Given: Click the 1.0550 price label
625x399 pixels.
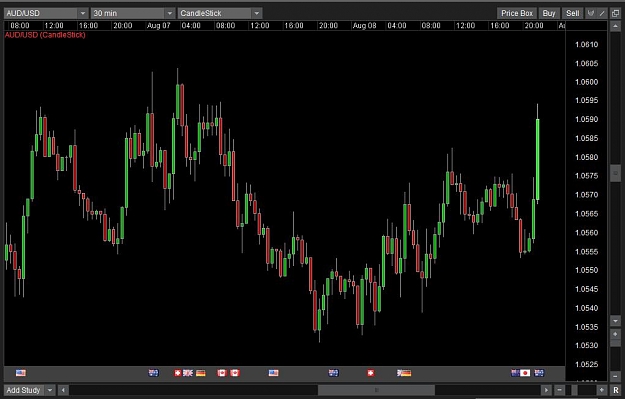Looking at the screenshot, I should point(586,270).
